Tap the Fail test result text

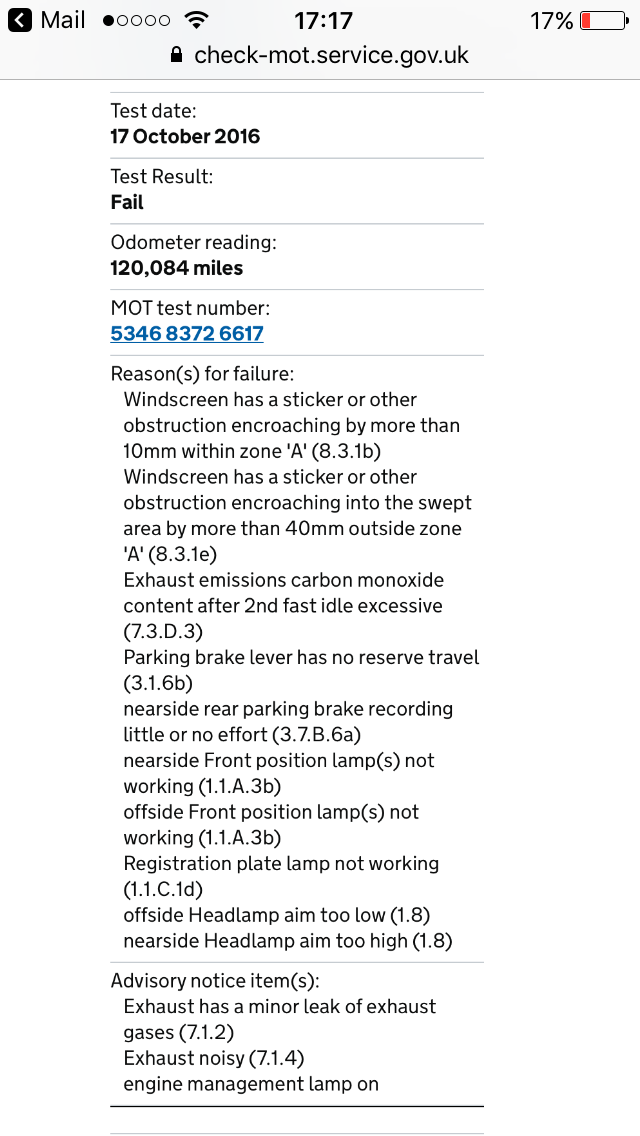pyautogui.click(x=127, y=202)
